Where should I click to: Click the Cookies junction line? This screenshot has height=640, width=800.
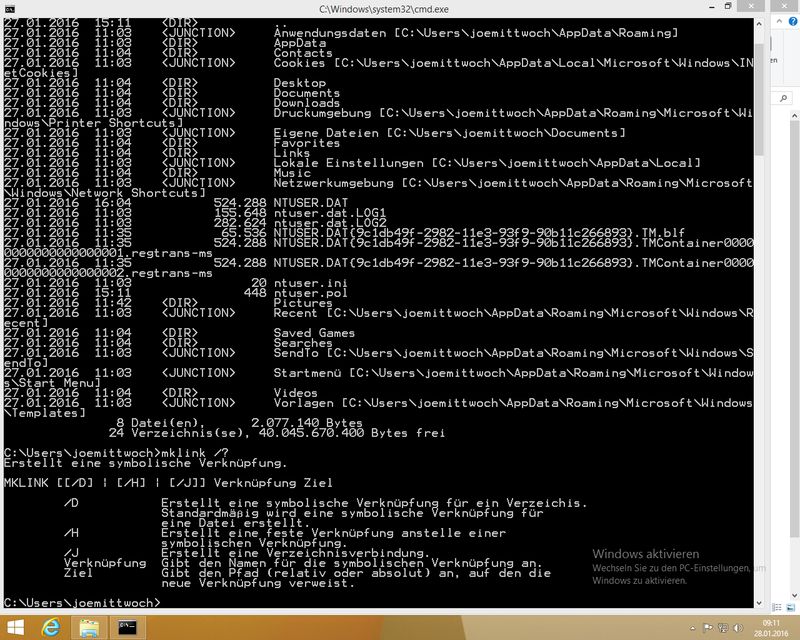point(379,68)
